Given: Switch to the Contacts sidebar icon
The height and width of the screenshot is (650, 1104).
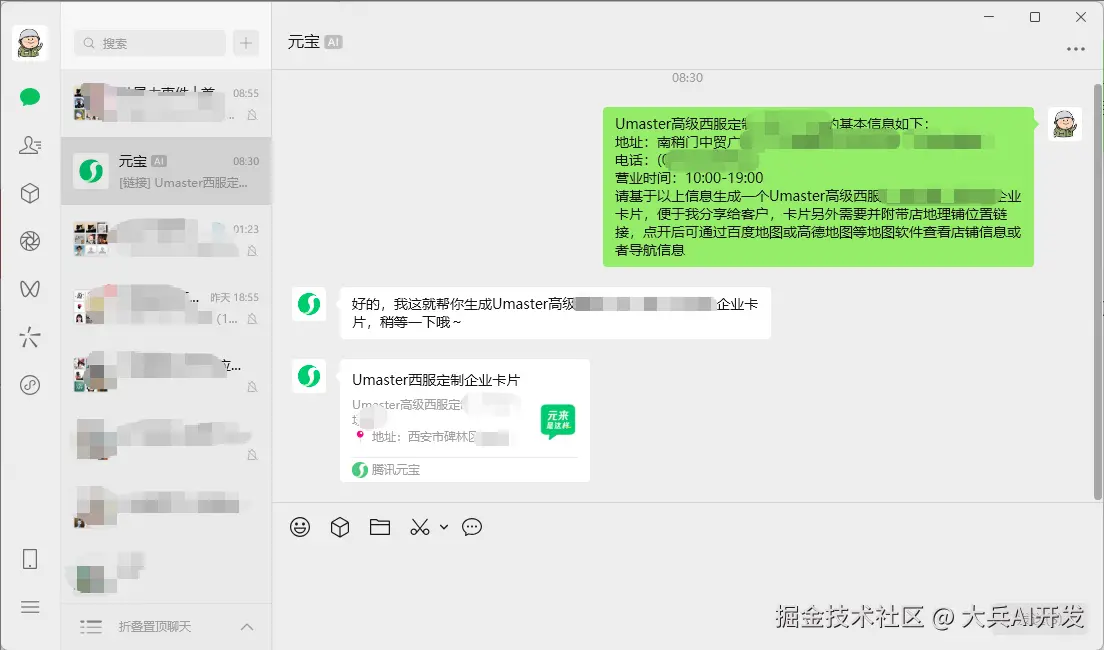Looking at the screenshot, I should [x=29, y=144].
